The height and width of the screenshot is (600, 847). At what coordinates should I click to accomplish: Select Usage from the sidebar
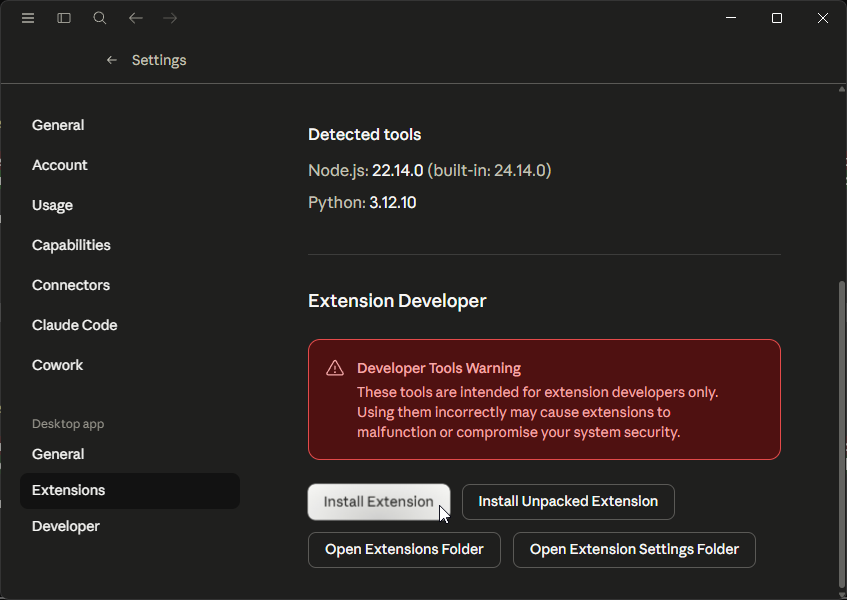pyautogui.click(x=52, y=204)
